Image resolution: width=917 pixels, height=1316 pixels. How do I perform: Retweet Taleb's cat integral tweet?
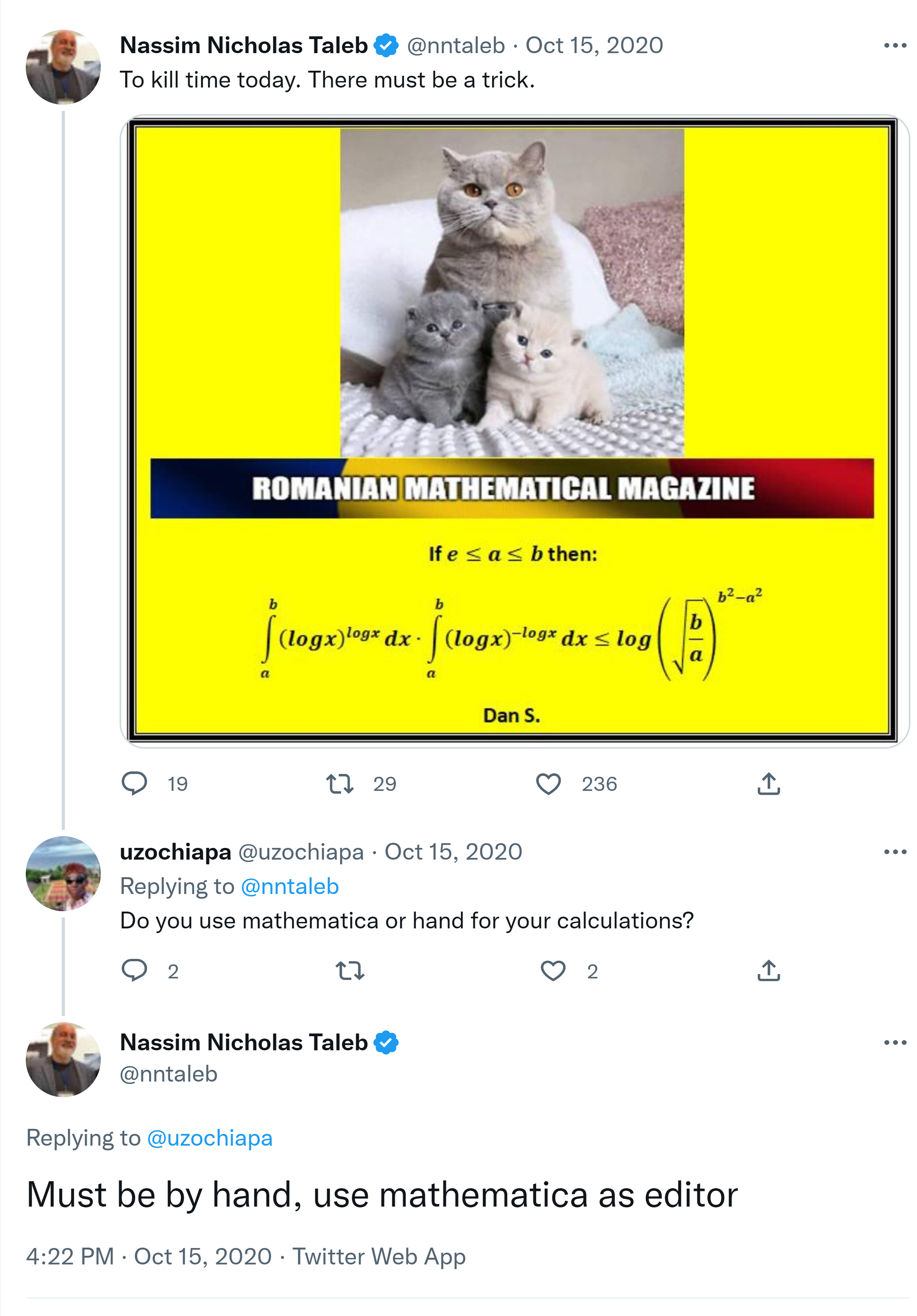click(x=340, y=783)
